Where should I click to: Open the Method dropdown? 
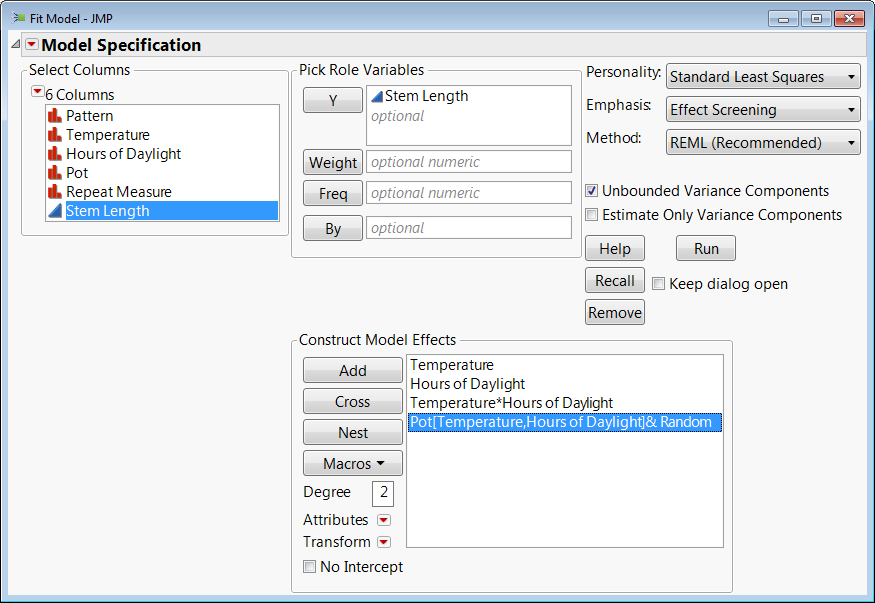coord(763,143)
